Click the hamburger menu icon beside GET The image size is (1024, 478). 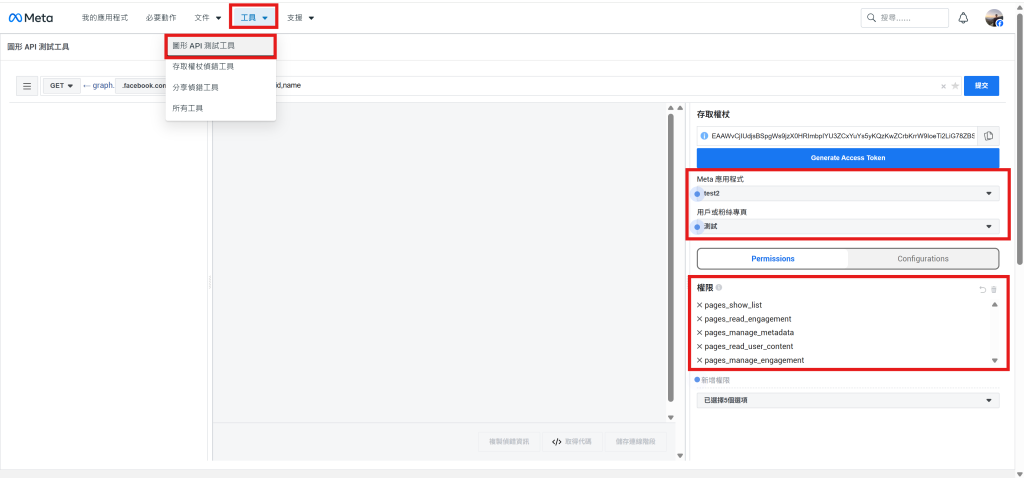coord(26,86)
